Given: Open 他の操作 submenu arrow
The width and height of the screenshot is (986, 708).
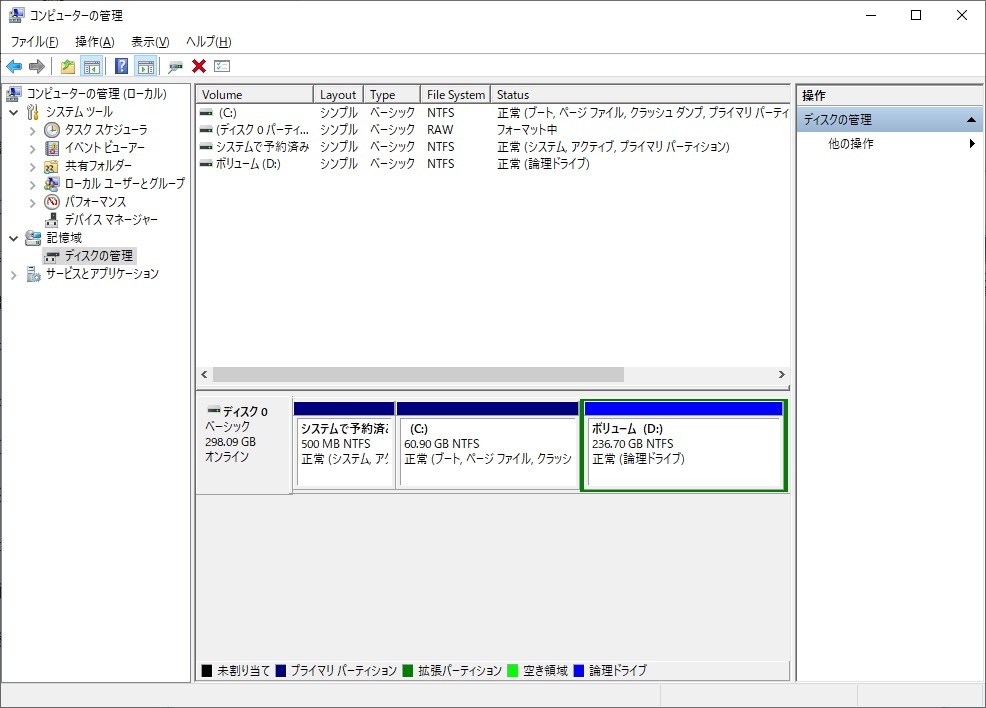Looking at the screenshot, I should coord(972,143).
